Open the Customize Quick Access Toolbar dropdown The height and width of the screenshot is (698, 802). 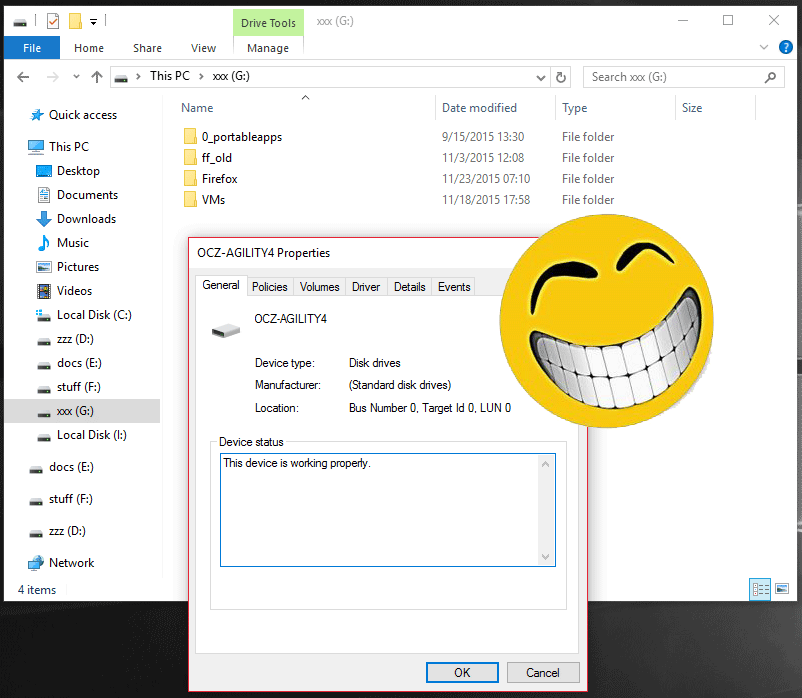pos(94,21)
